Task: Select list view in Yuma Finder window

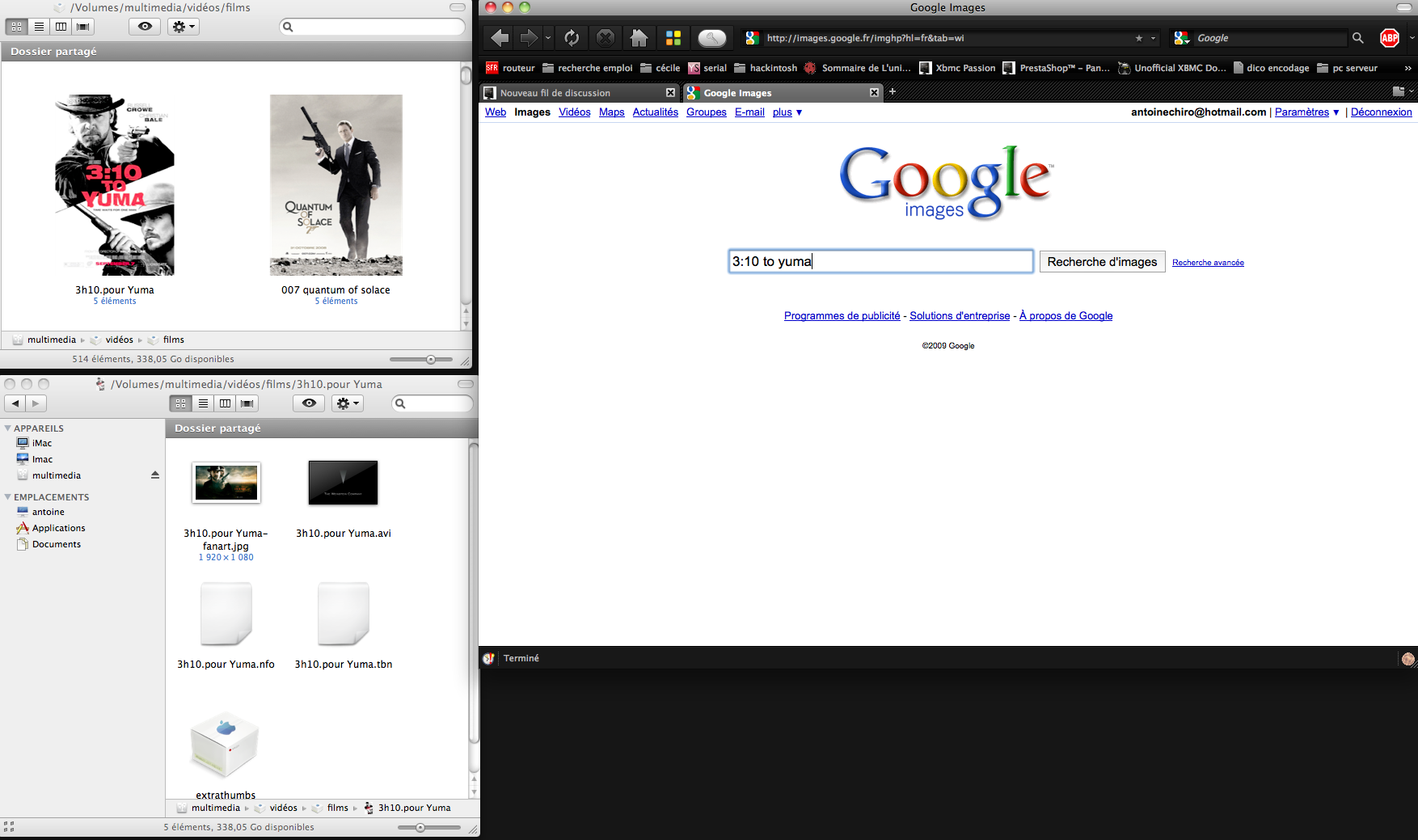Action: coord(203,403)
